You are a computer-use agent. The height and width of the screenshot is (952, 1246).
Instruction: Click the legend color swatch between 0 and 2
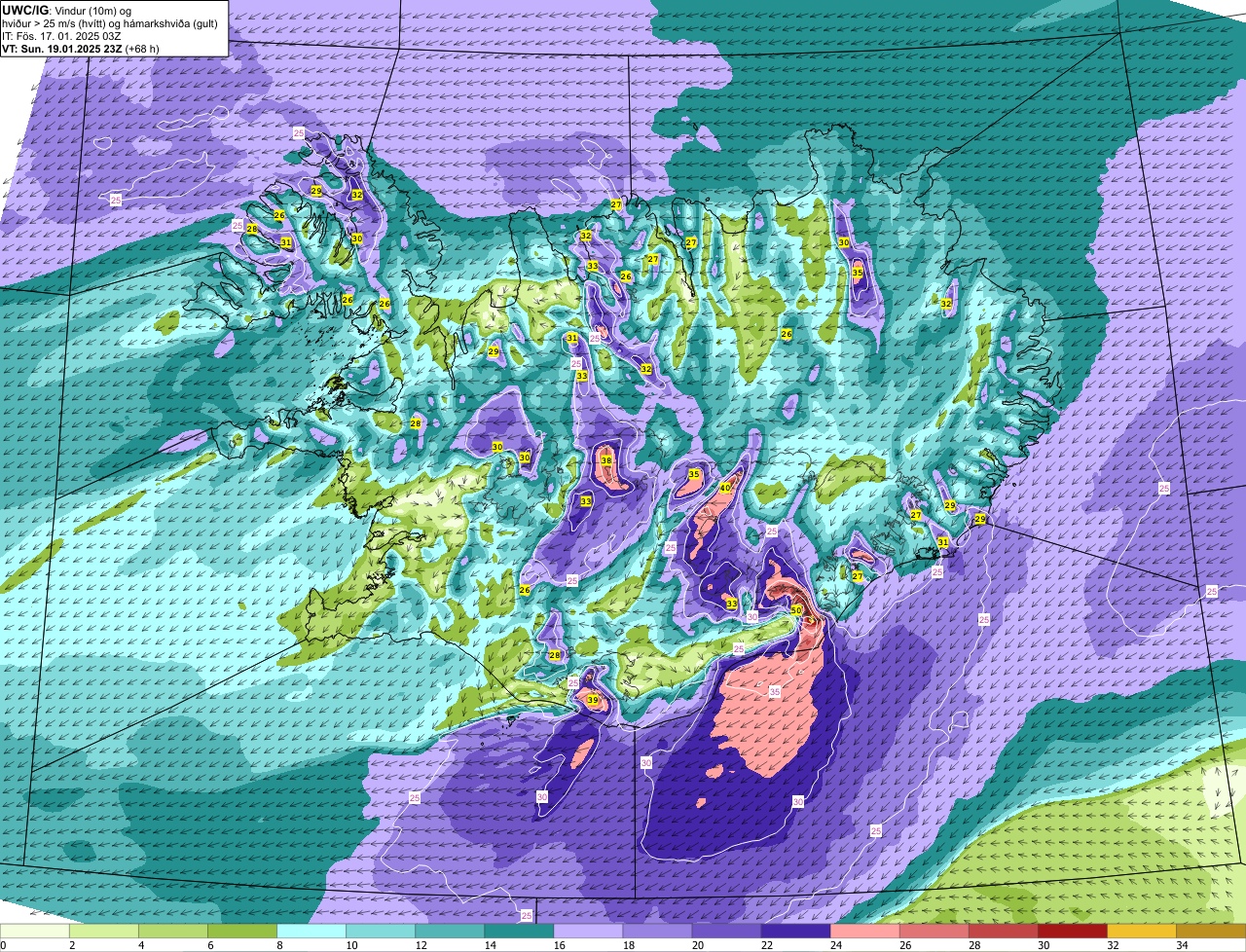click(x=35, y=932)
